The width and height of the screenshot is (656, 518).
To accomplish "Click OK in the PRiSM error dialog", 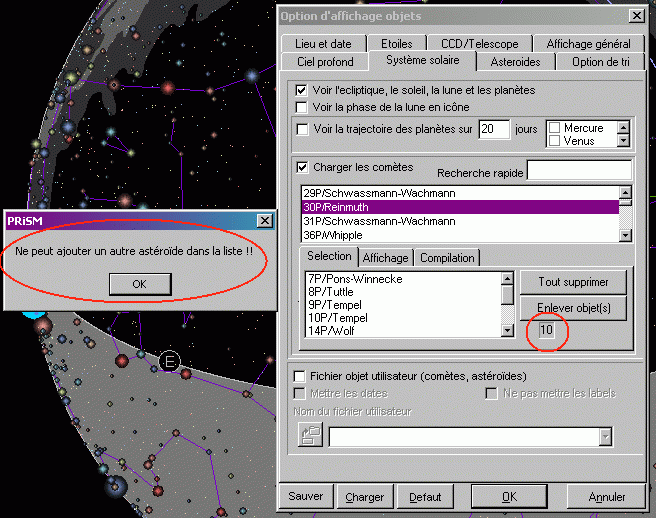I will click(139, 283).
